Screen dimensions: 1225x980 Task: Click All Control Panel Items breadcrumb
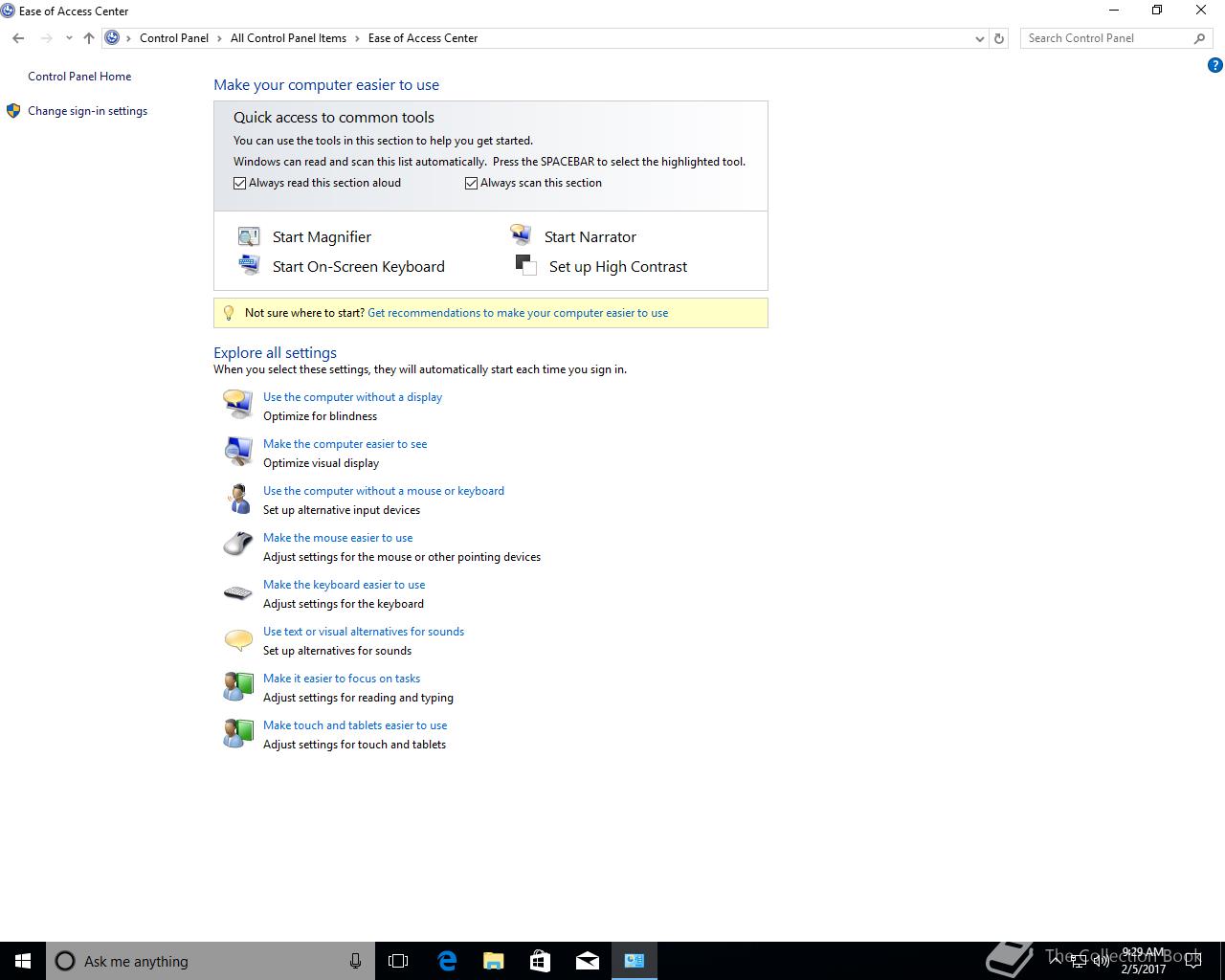coord(288,38)
